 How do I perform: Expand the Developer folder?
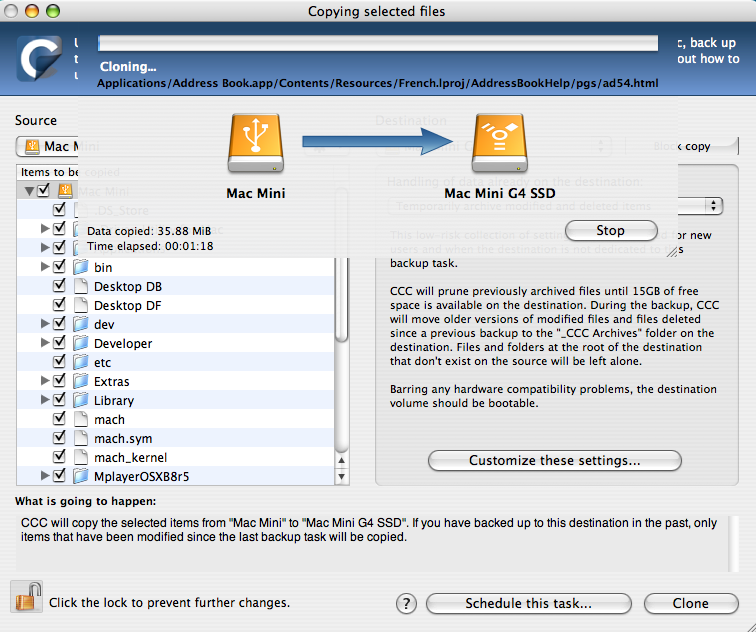pos(45,343)
